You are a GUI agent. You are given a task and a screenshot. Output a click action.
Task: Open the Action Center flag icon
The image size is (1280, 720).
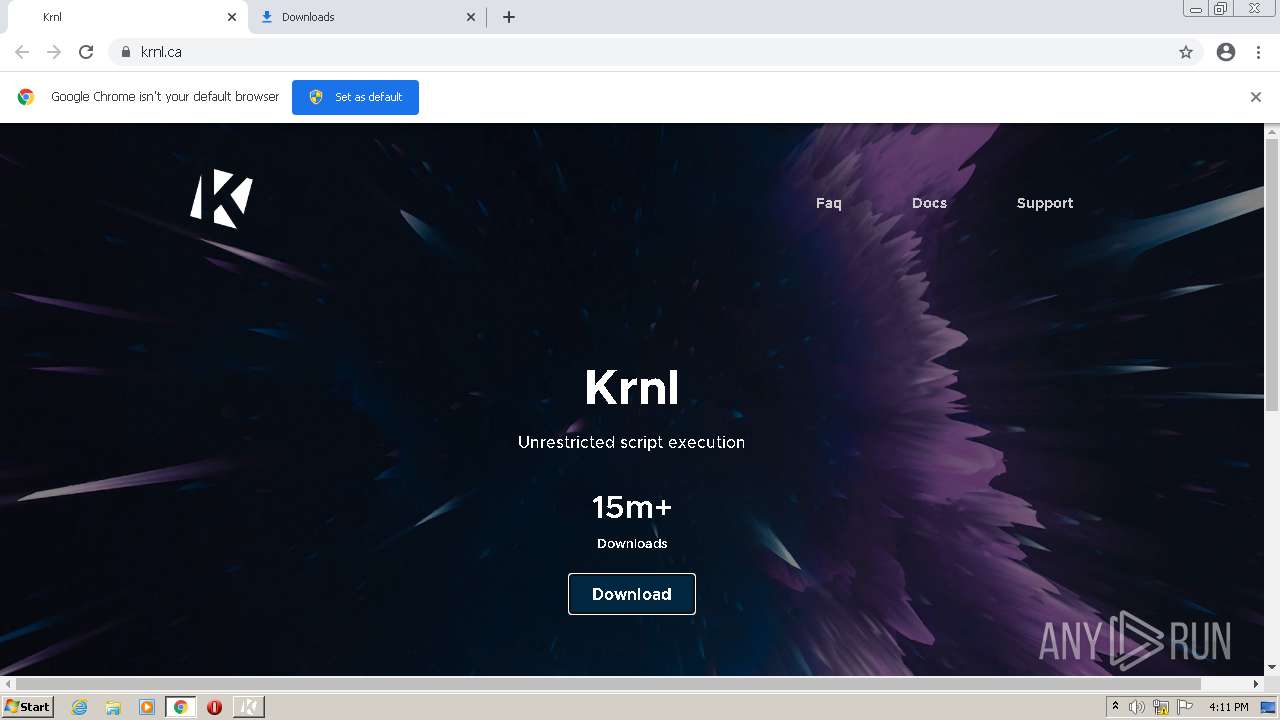(x=1185, y=707)
